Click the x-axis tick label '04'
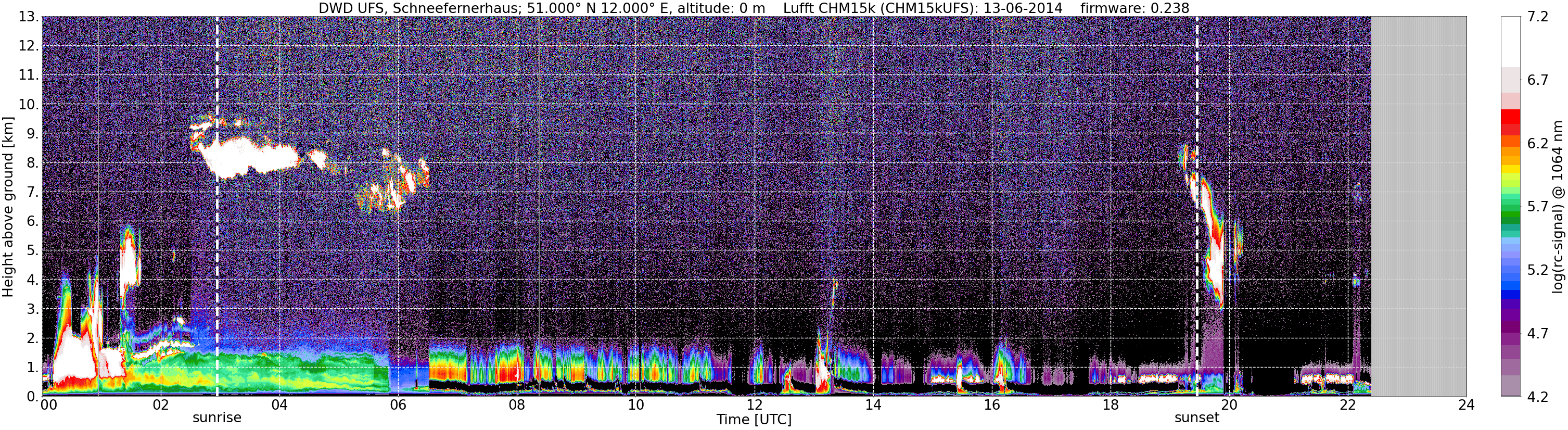Image resolution: width=1568 pixels, height=430 pixels. [279, 406]
